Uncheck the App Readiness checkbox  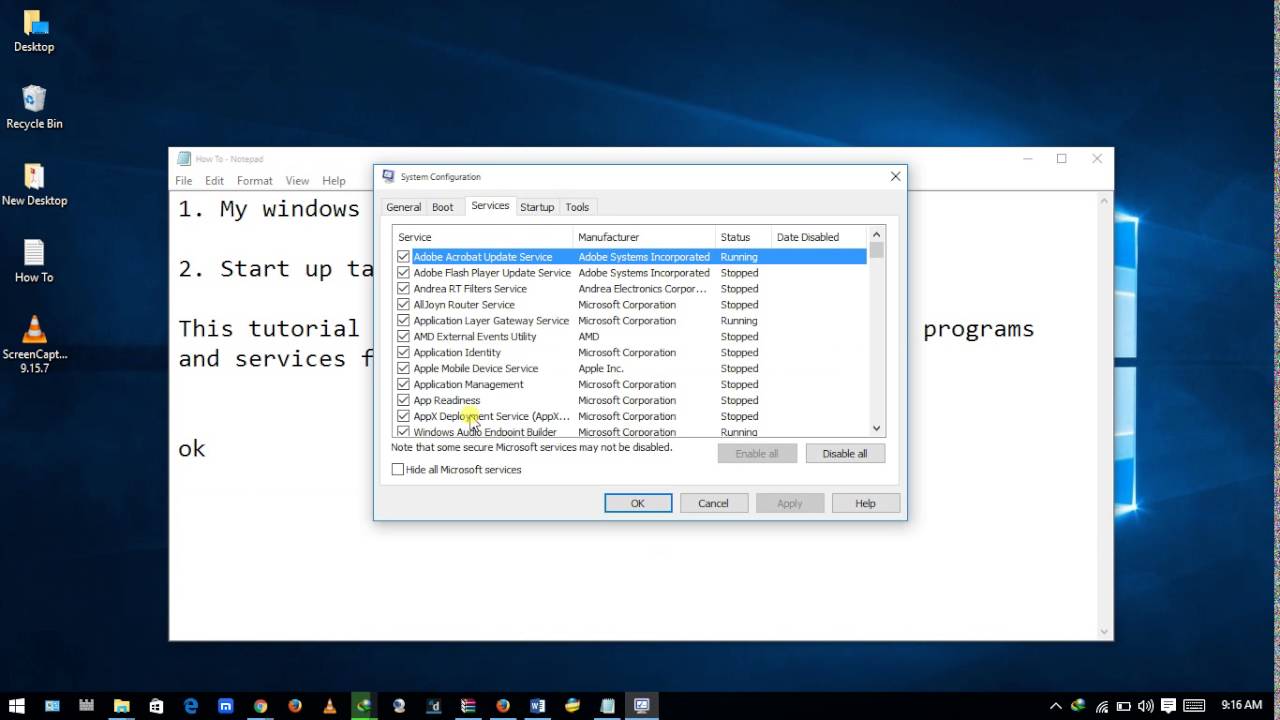[x=403, y=401]
